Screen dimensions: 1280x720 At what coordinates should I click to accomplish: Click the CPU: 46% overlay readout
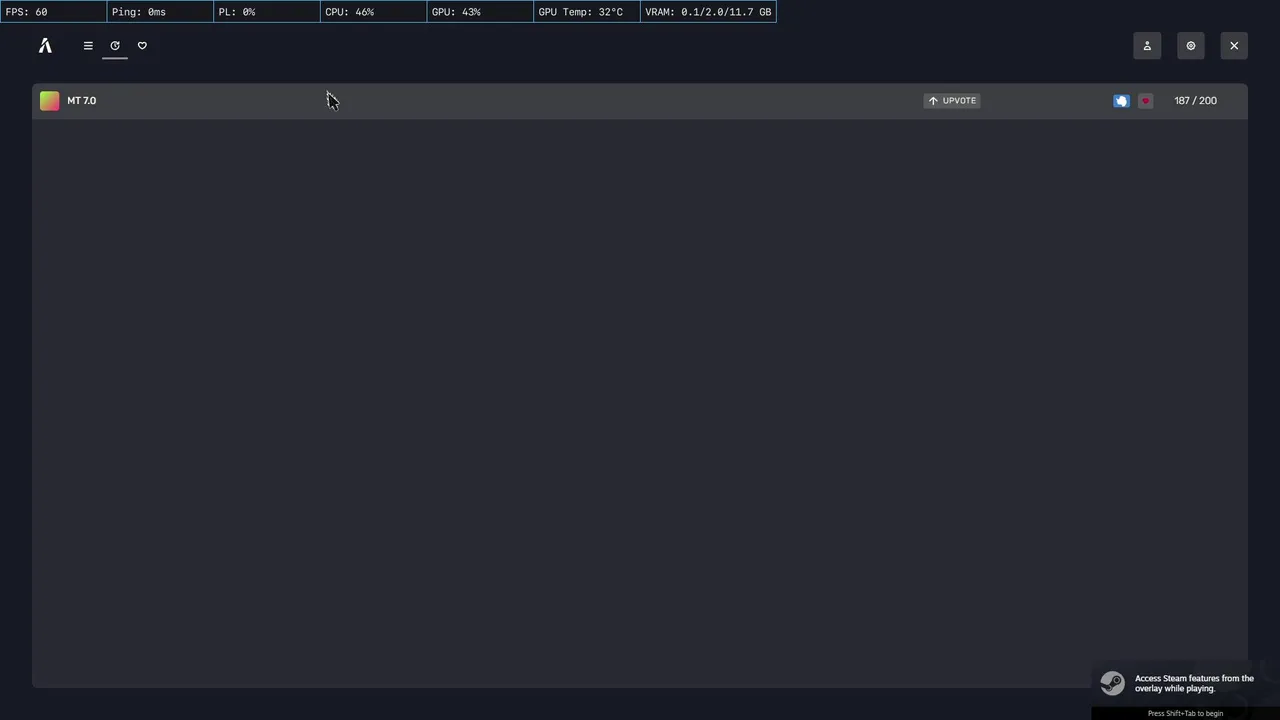point(373,12)
